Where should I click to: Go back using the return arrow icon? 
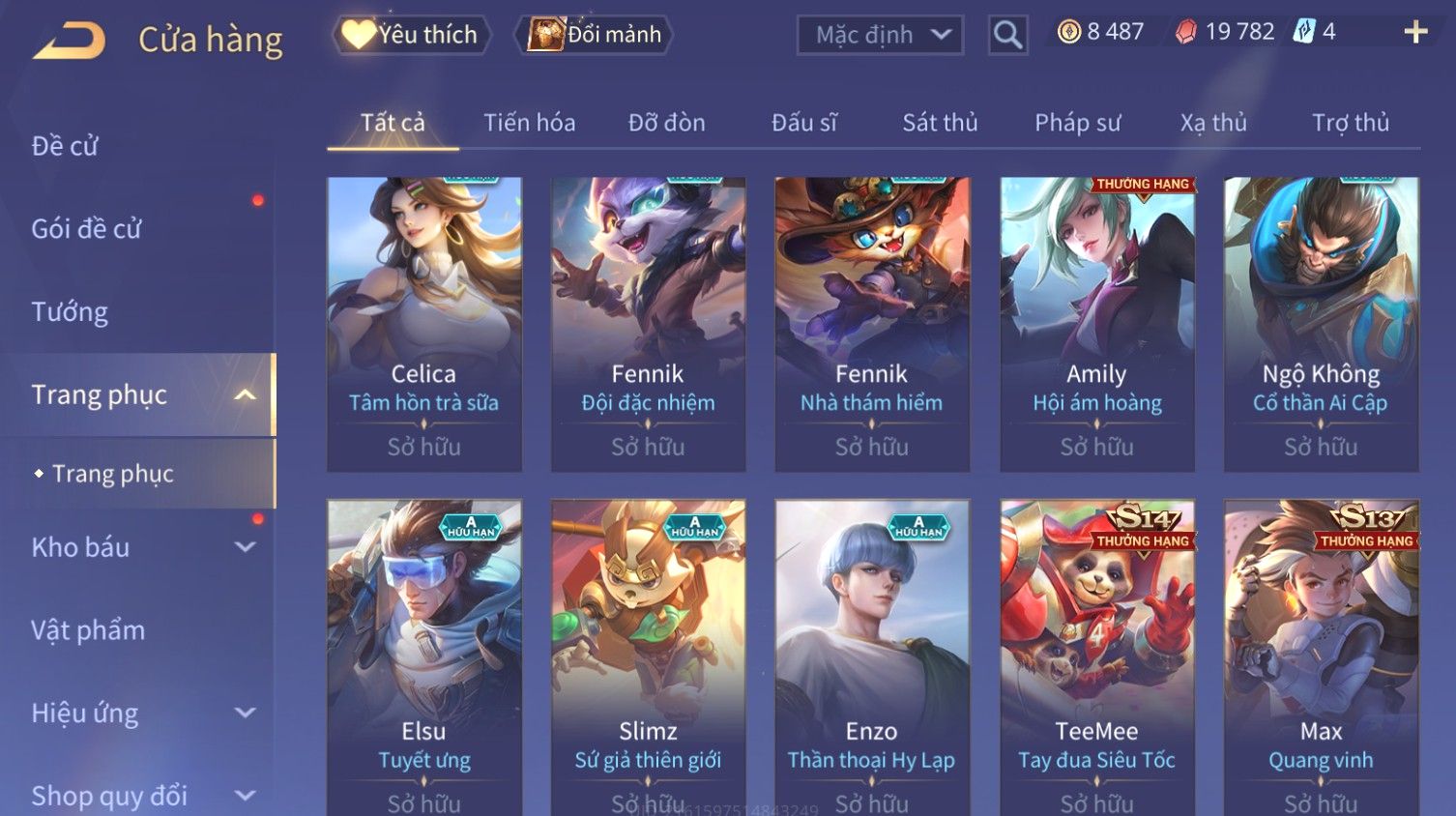[x=69, y=41]
